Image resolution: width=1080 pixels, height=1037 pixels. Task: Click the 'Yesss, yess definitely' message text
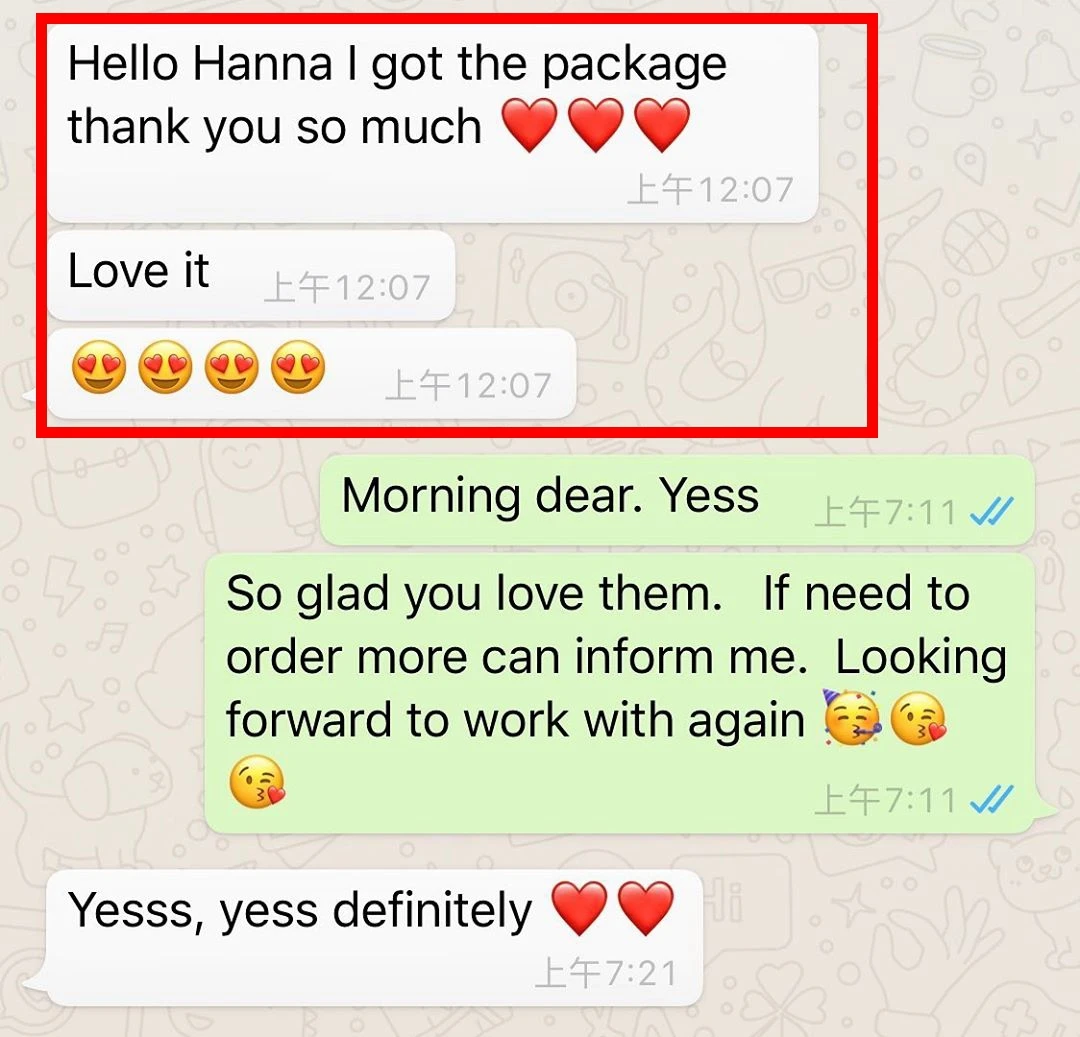[300, 910]
